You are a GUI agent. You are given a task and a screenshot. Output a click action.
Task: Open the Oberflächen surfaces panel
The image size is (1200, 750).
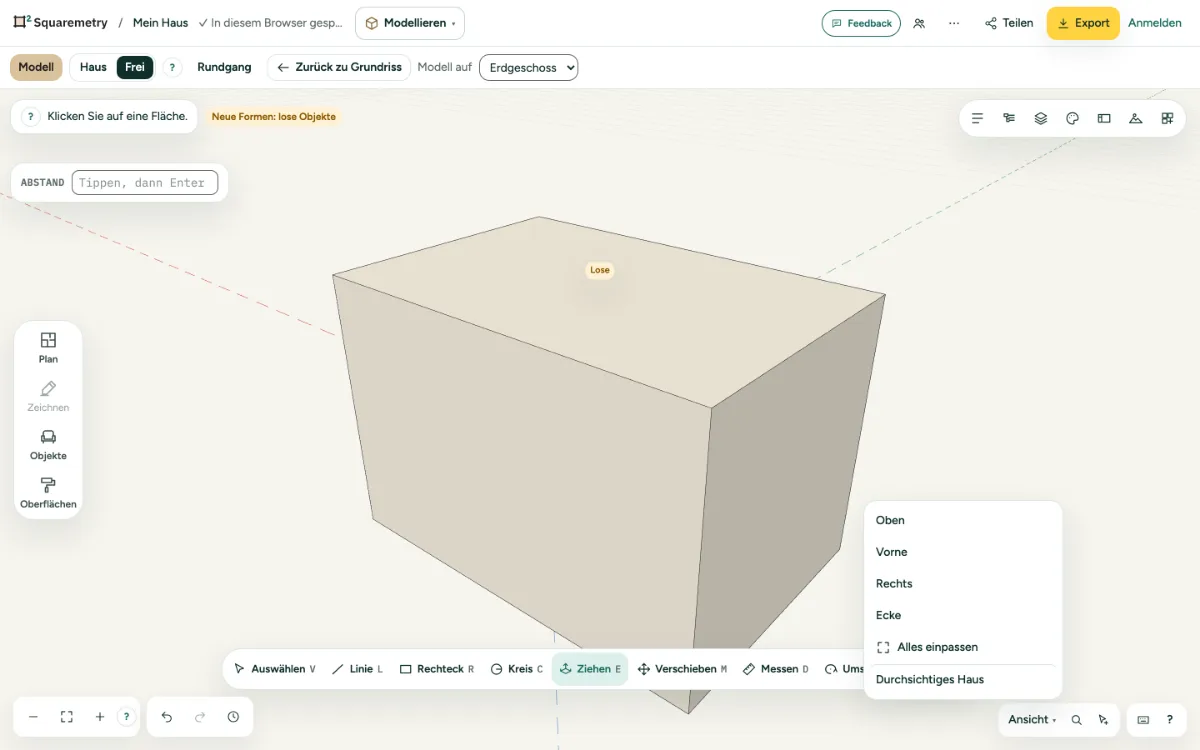pos(48,493)
